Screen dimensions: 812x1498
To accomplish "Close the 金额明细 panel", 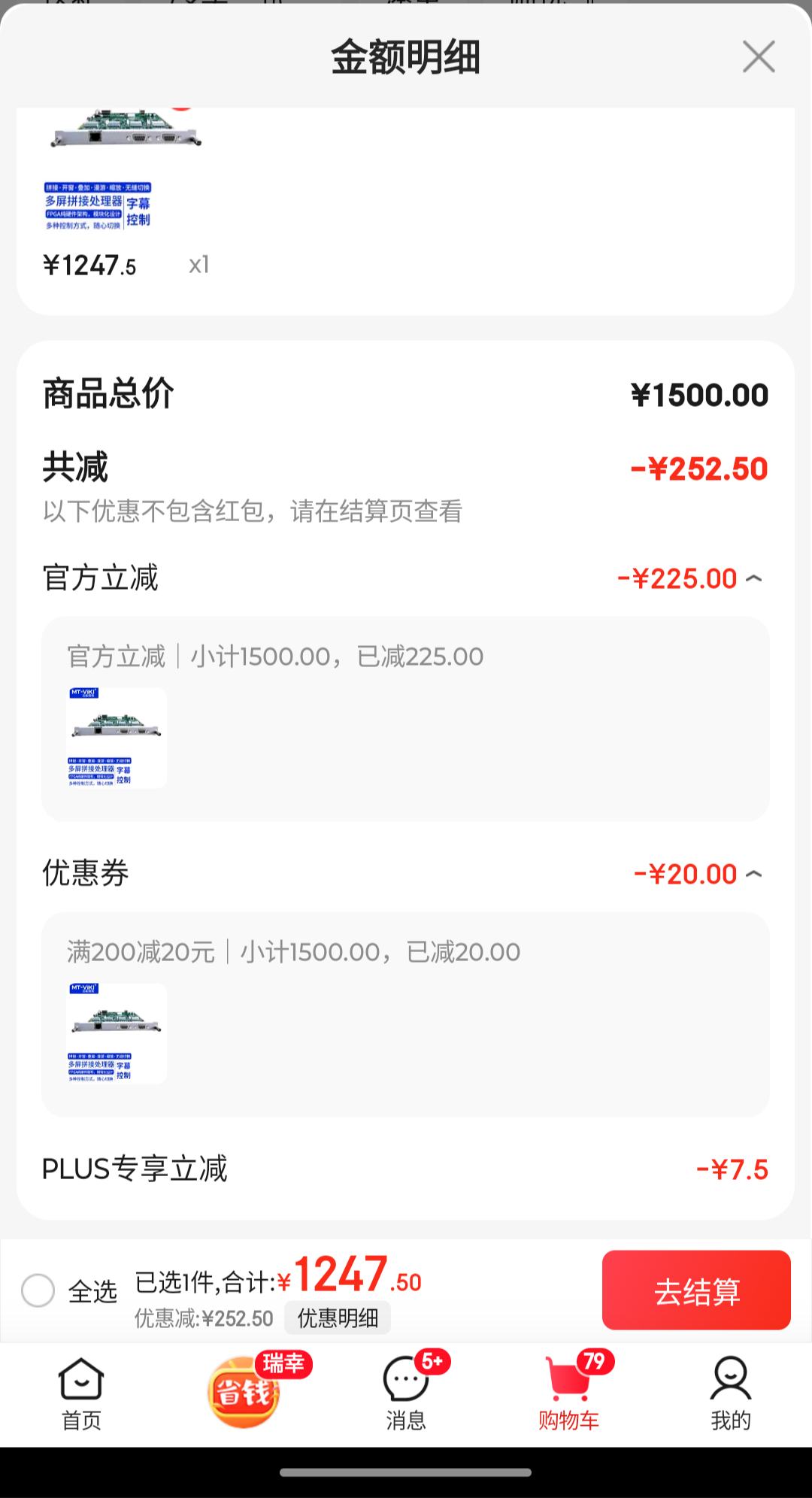I will point(759,57).
